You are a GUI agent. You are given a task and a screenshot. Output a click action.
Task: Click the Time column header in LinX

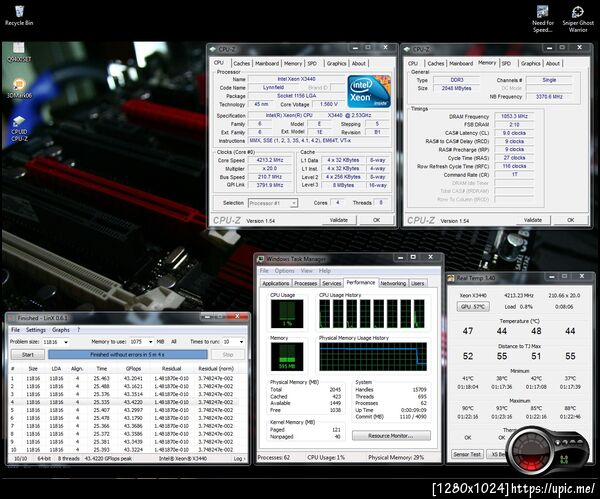101,369
